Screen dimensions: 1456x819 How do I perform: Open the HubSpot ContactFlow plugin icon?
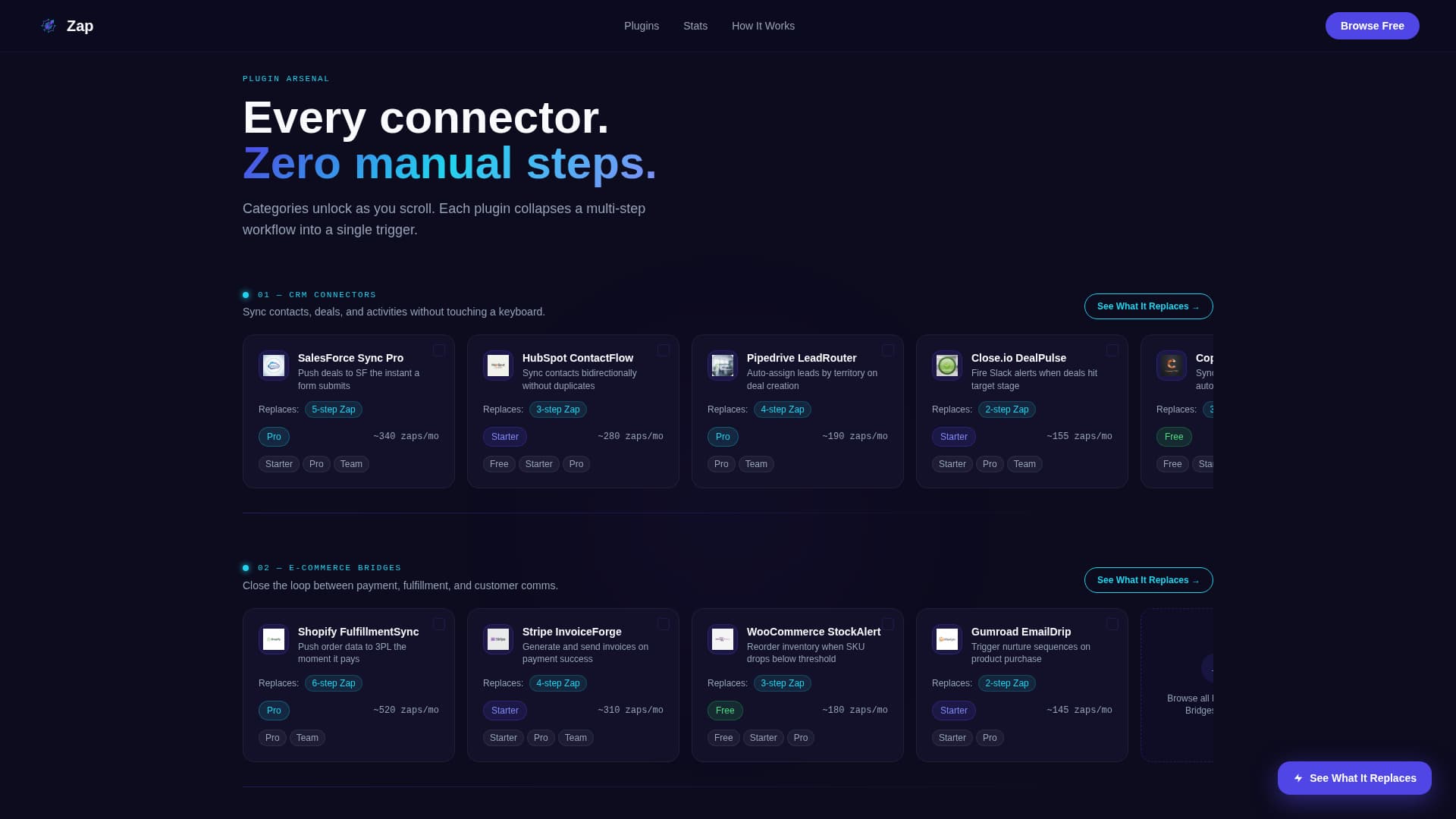click(498, 366)
